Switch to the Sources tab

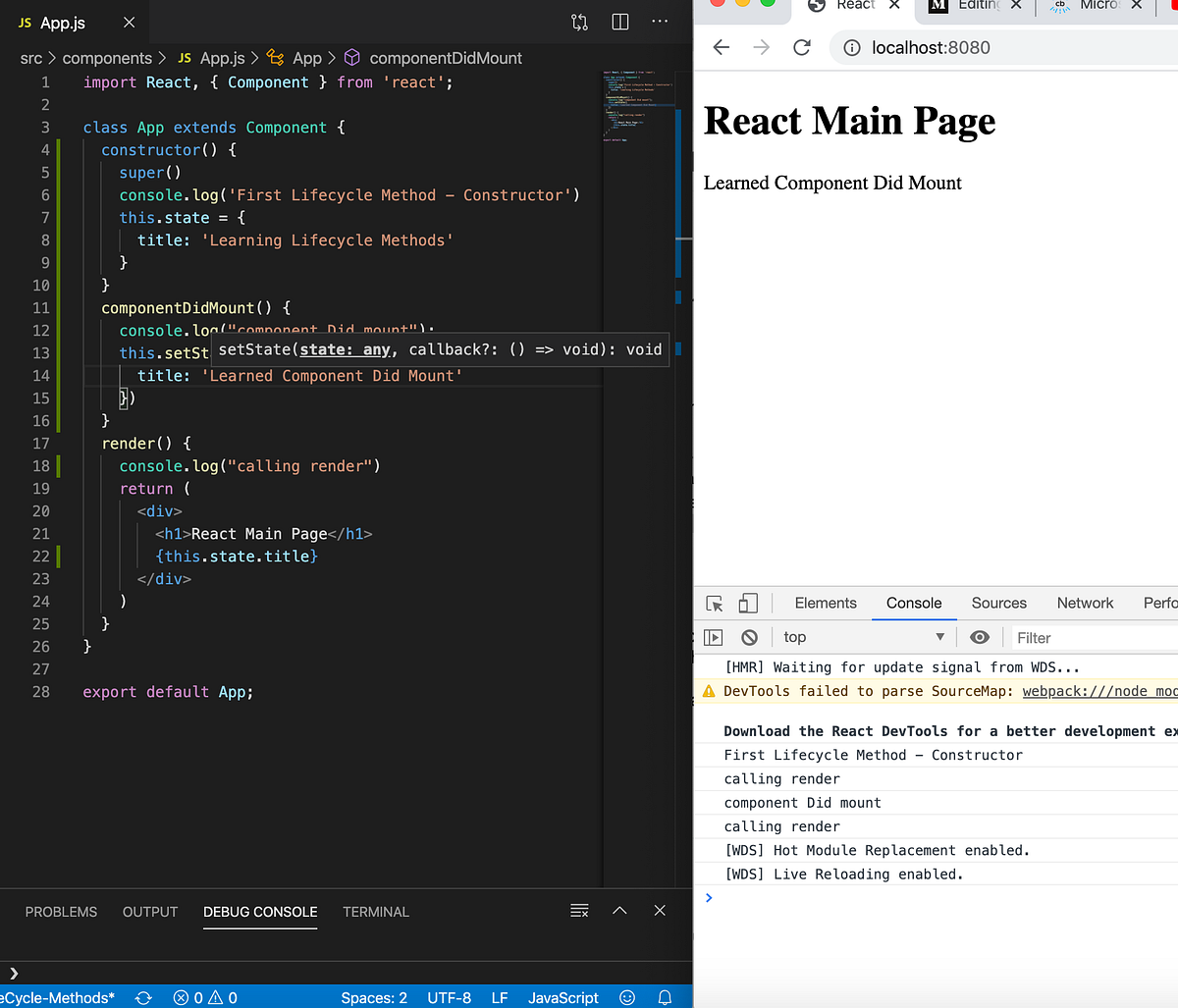click(998, 603)
